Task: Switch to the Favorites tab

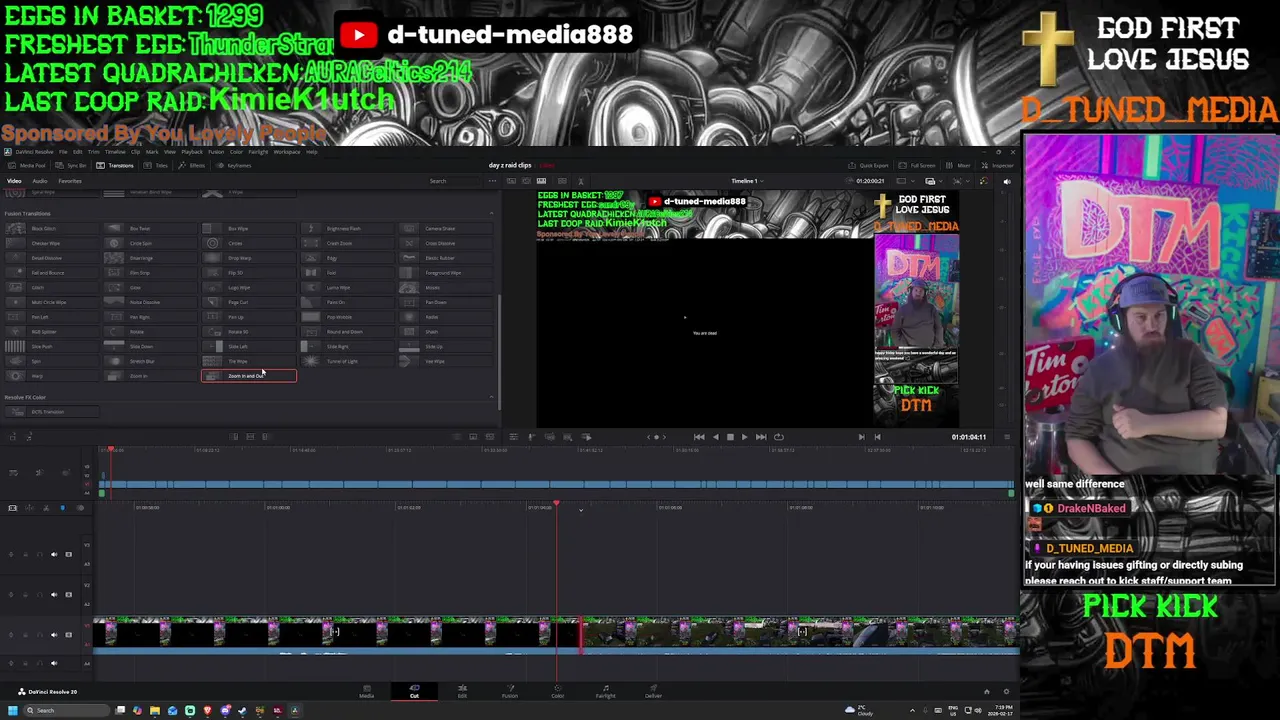Action: 70,181
